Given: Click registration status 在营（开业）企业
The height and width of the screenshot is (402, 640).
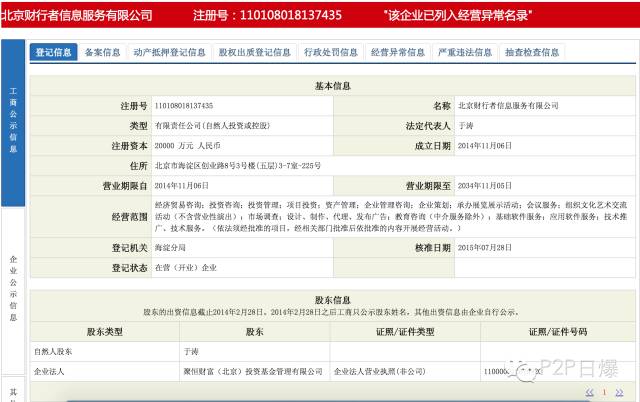Looking at the screenshot, I should tap(186, 268).
